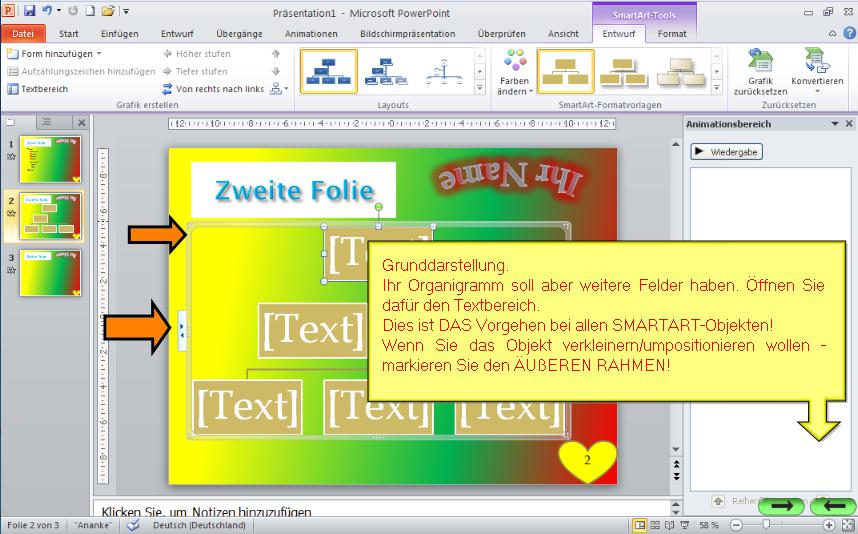Screen dimensions: 858x534
Task: Switch to Slide Sorter view in status bar
Action: point(655,525)
